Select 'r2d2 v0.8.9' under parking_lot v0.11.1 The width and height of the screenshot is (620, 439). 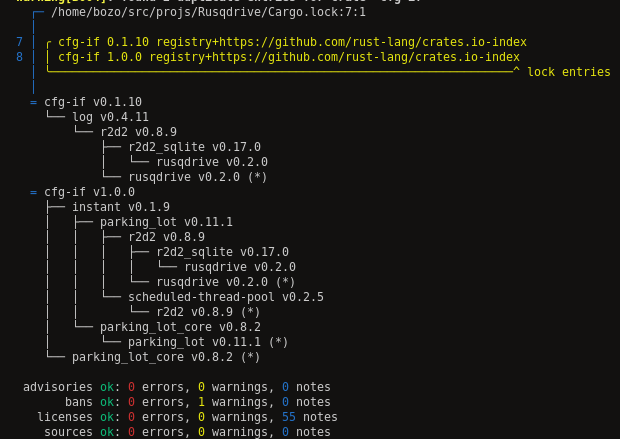point(166,237)
